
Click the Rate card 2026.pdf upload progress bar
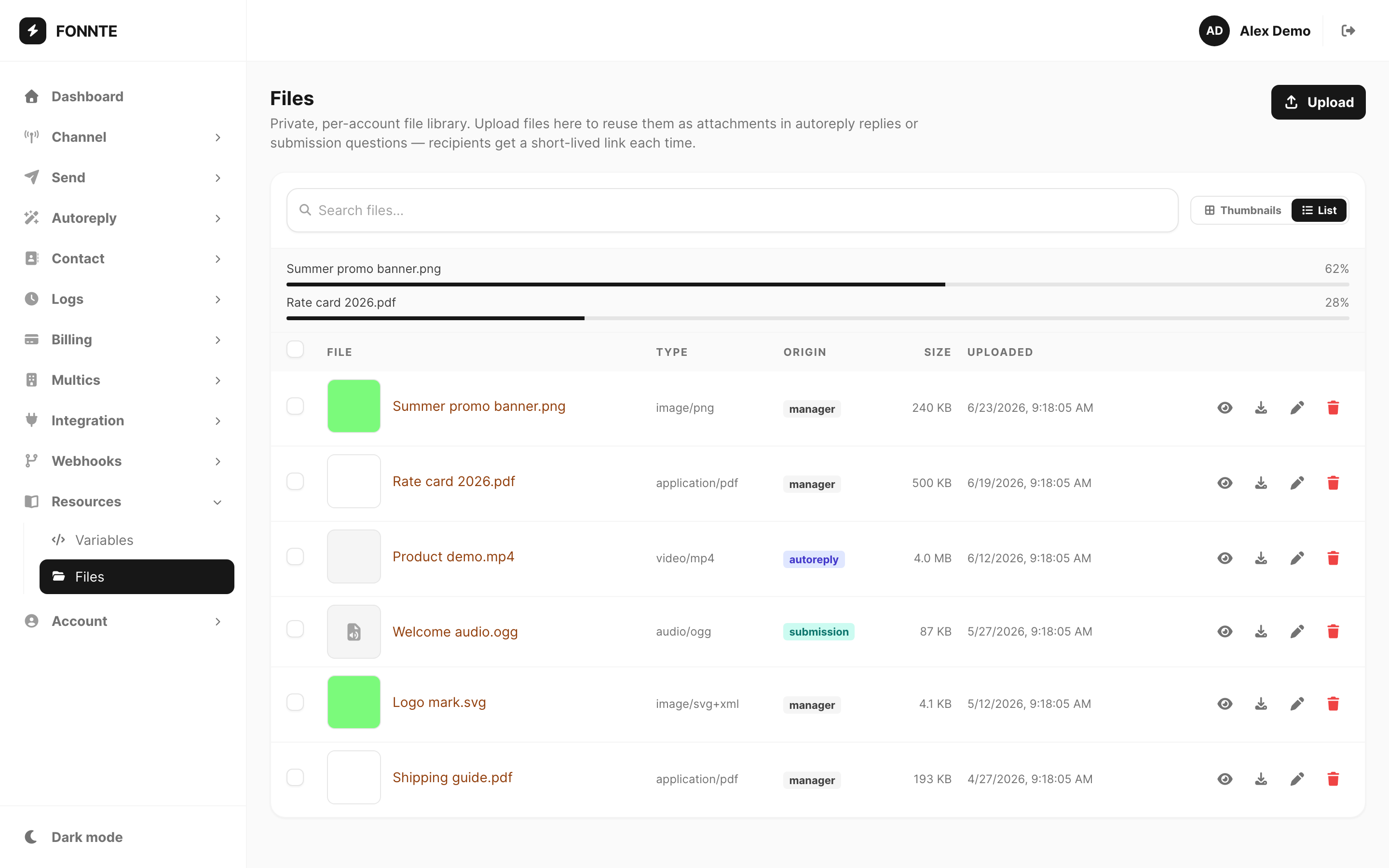[x=817, y=318]
